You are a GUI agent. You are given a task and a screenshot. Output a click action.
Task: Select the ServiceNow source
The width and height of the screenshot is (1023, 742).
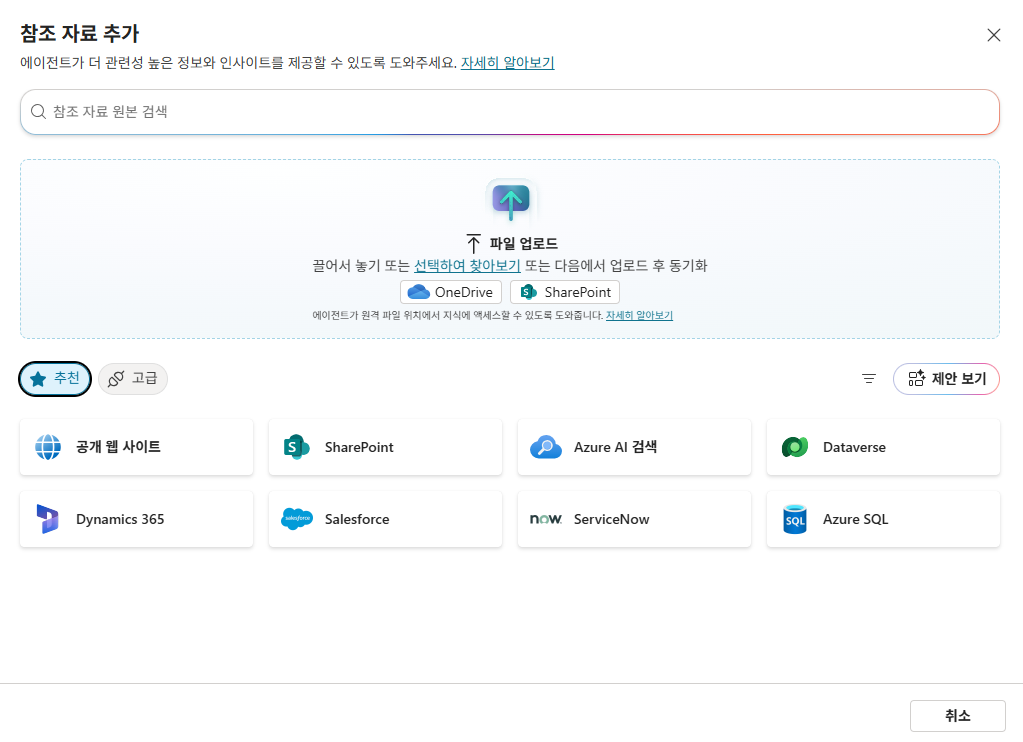pos(634,519)
